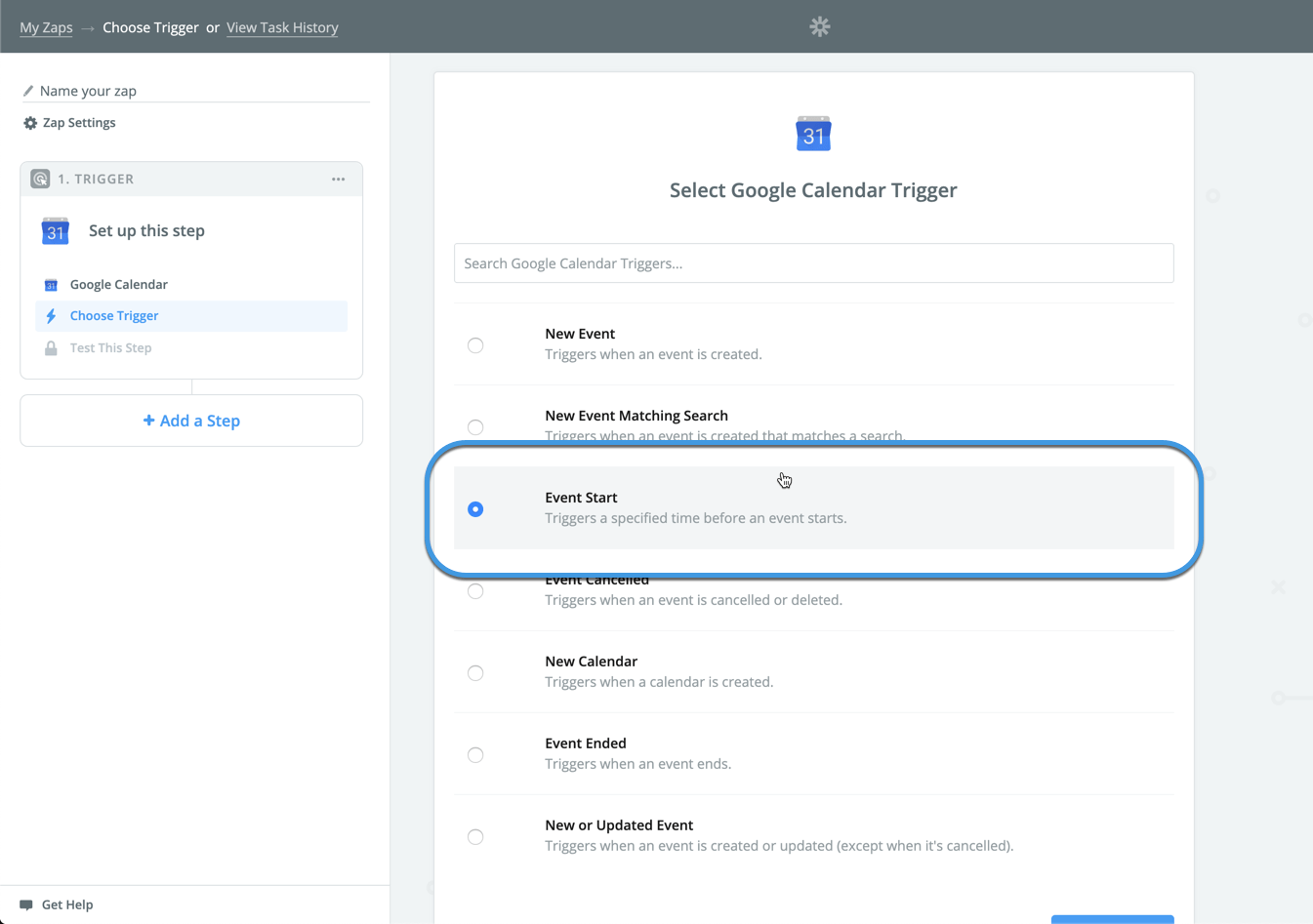
Task: Click the lock icon for Test This Step
Action: pyautogui.click(x=51, y=348)
